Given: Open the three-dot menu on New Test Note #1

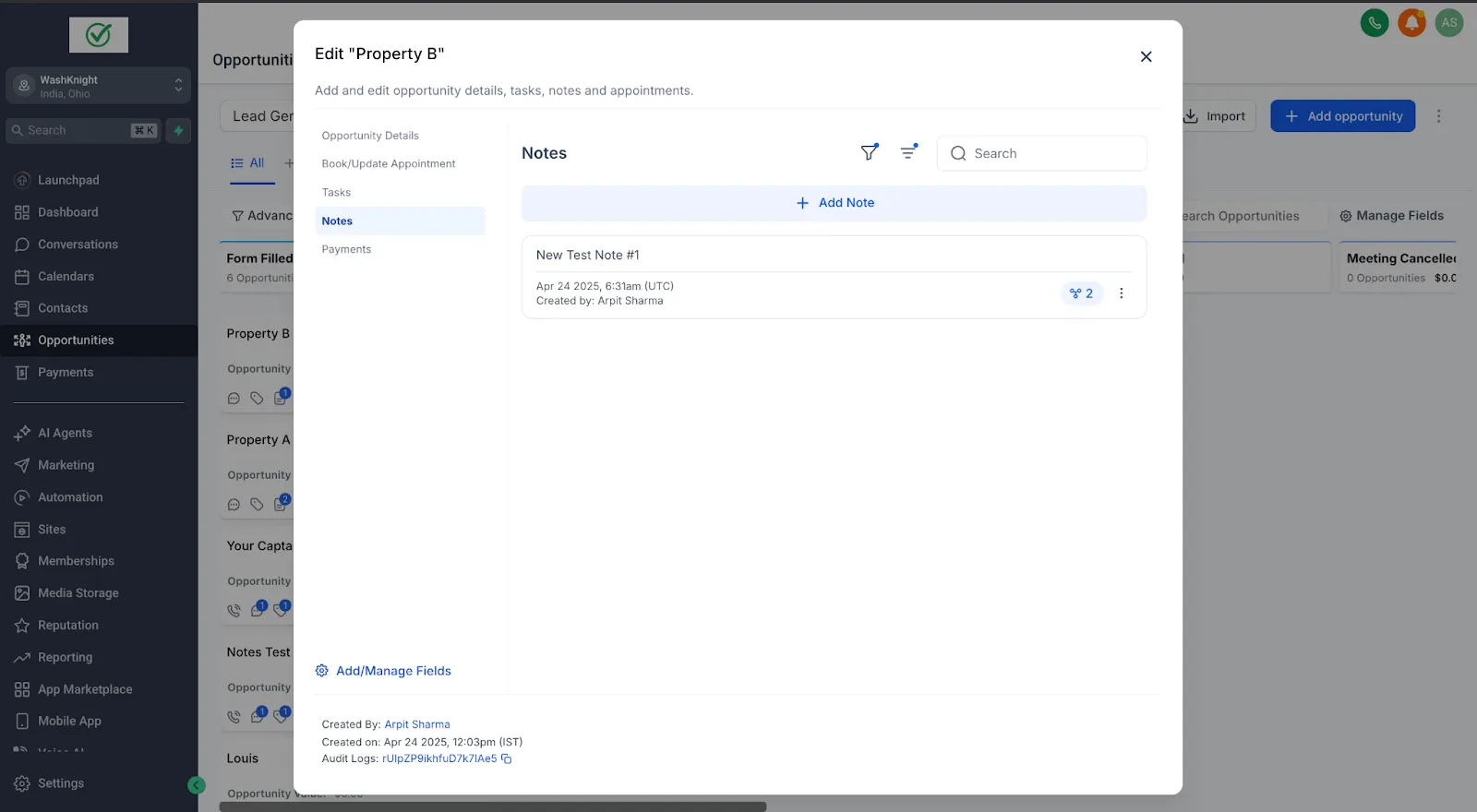Looking at the screenshot, I should (1122, 293).
